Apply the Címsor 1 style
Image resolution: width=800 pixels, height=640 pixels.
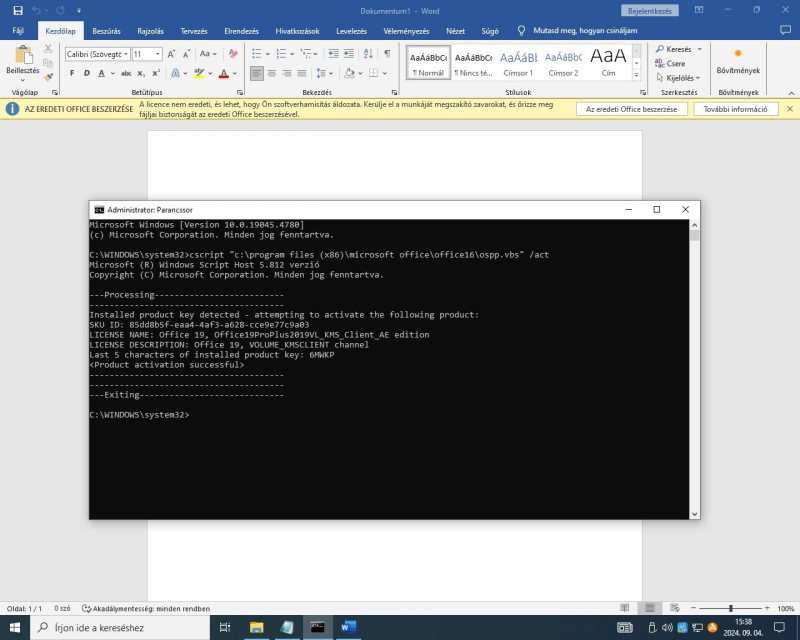point(518,63)
